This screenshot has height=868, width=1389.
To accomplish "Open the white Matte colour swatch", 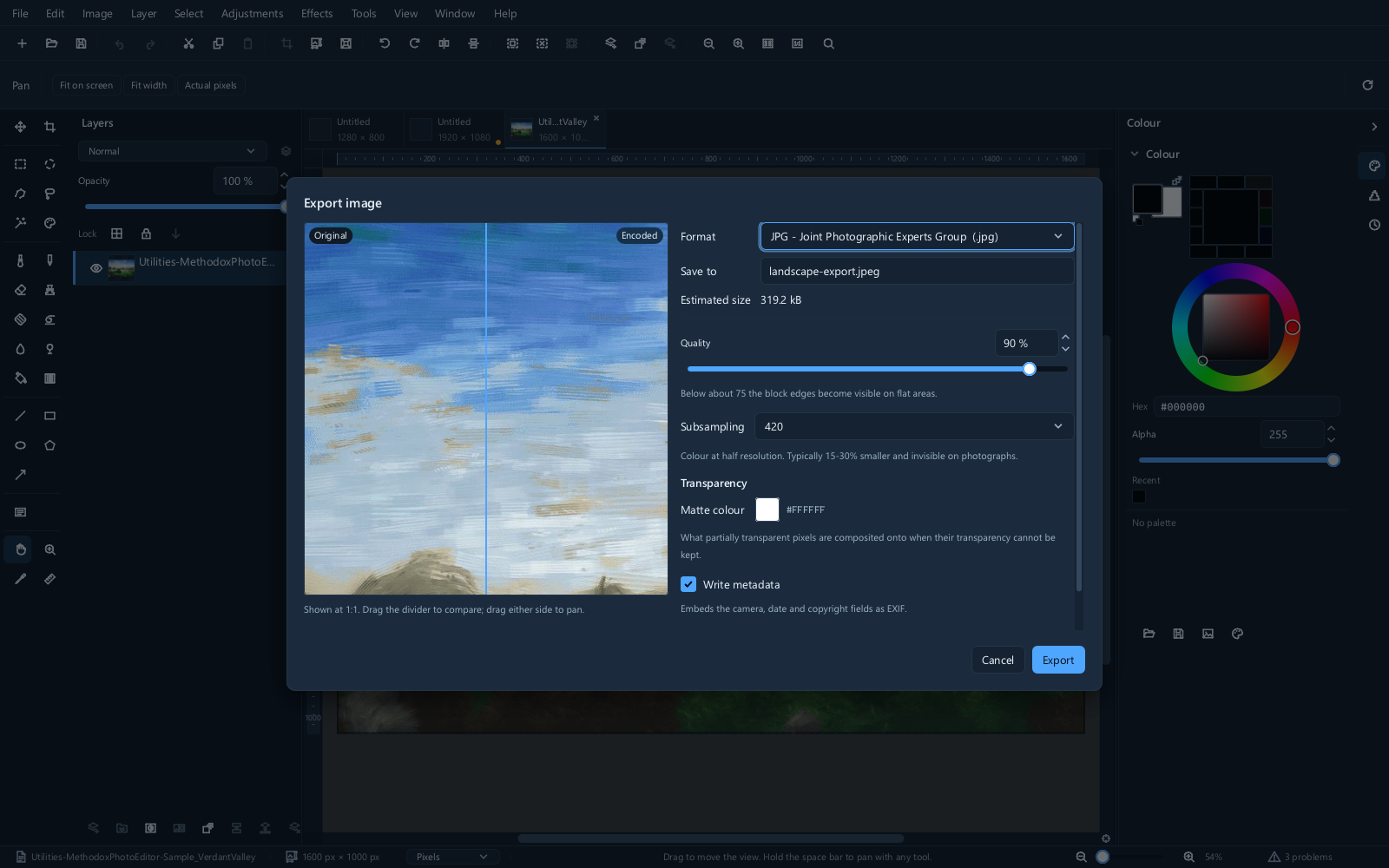I will (767, 510).
